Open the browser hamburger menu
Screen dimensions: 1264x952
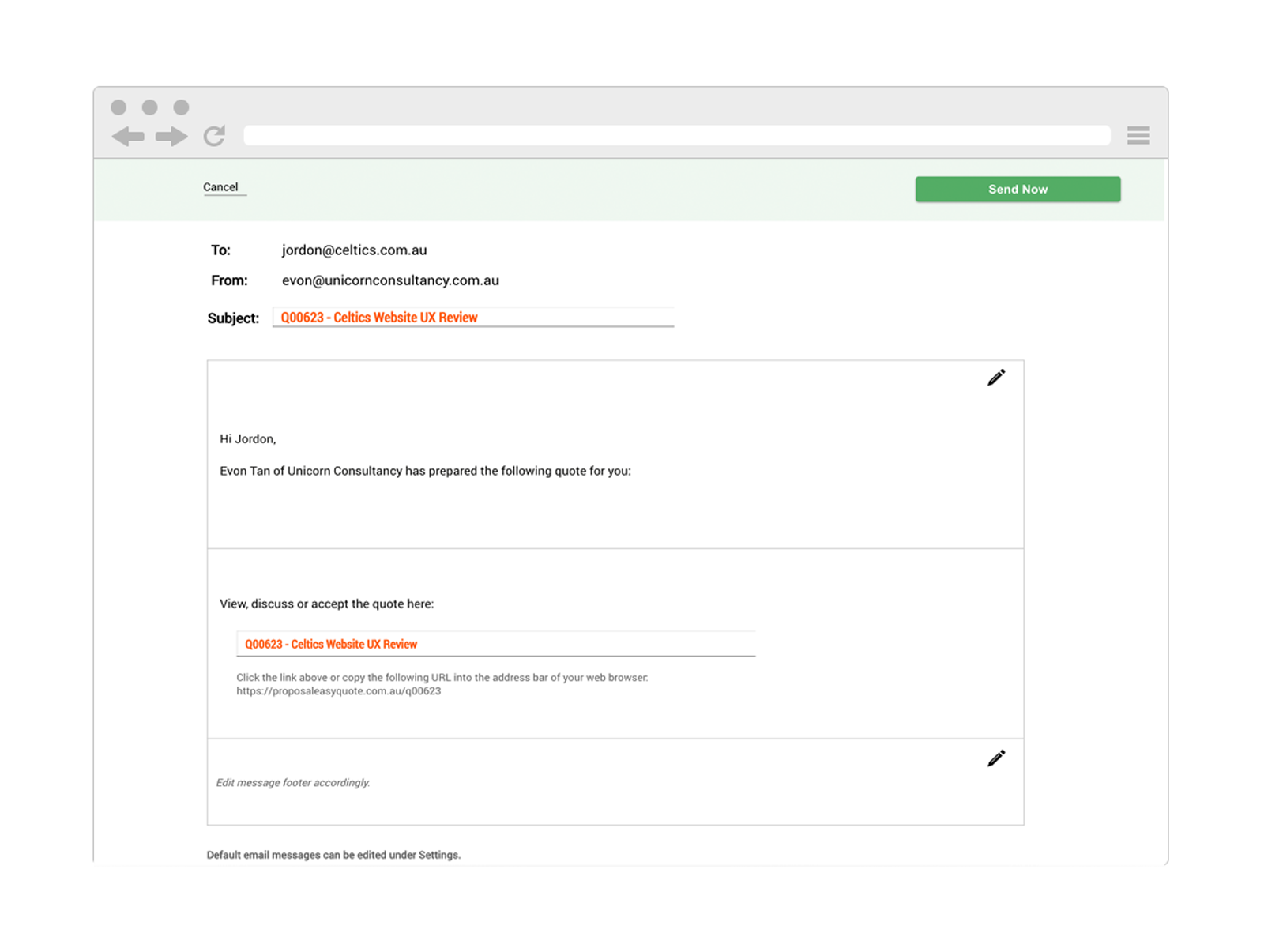tap(1138, 135)
